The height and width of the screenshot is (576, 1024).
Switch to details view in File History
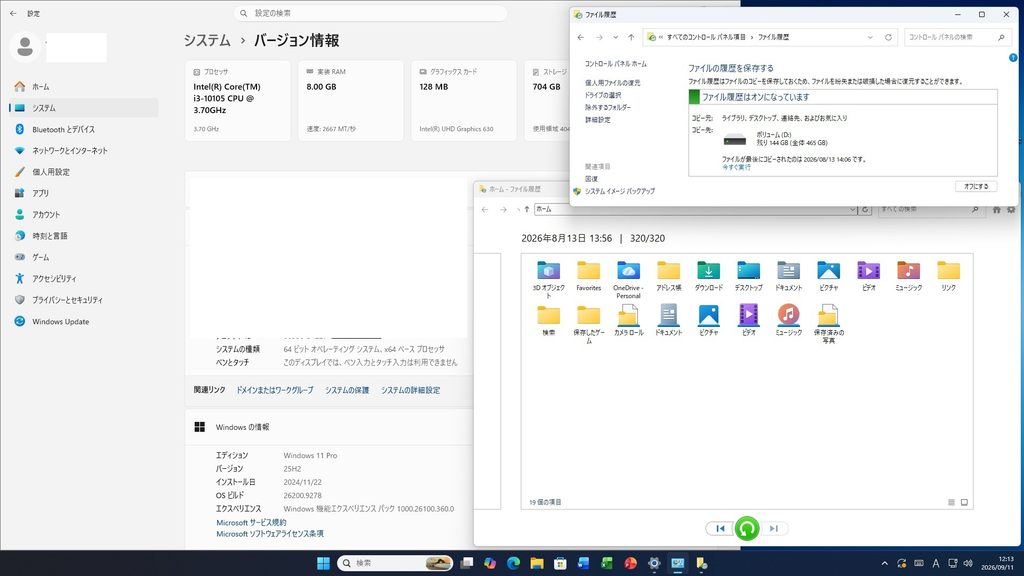tap(952, 502)
